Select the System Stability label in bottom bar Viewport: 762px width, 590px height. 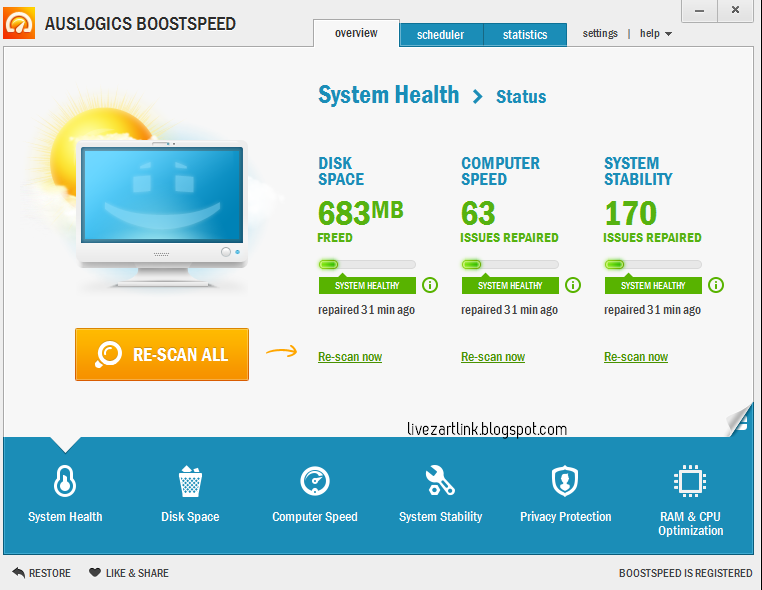tap(440, 517)
